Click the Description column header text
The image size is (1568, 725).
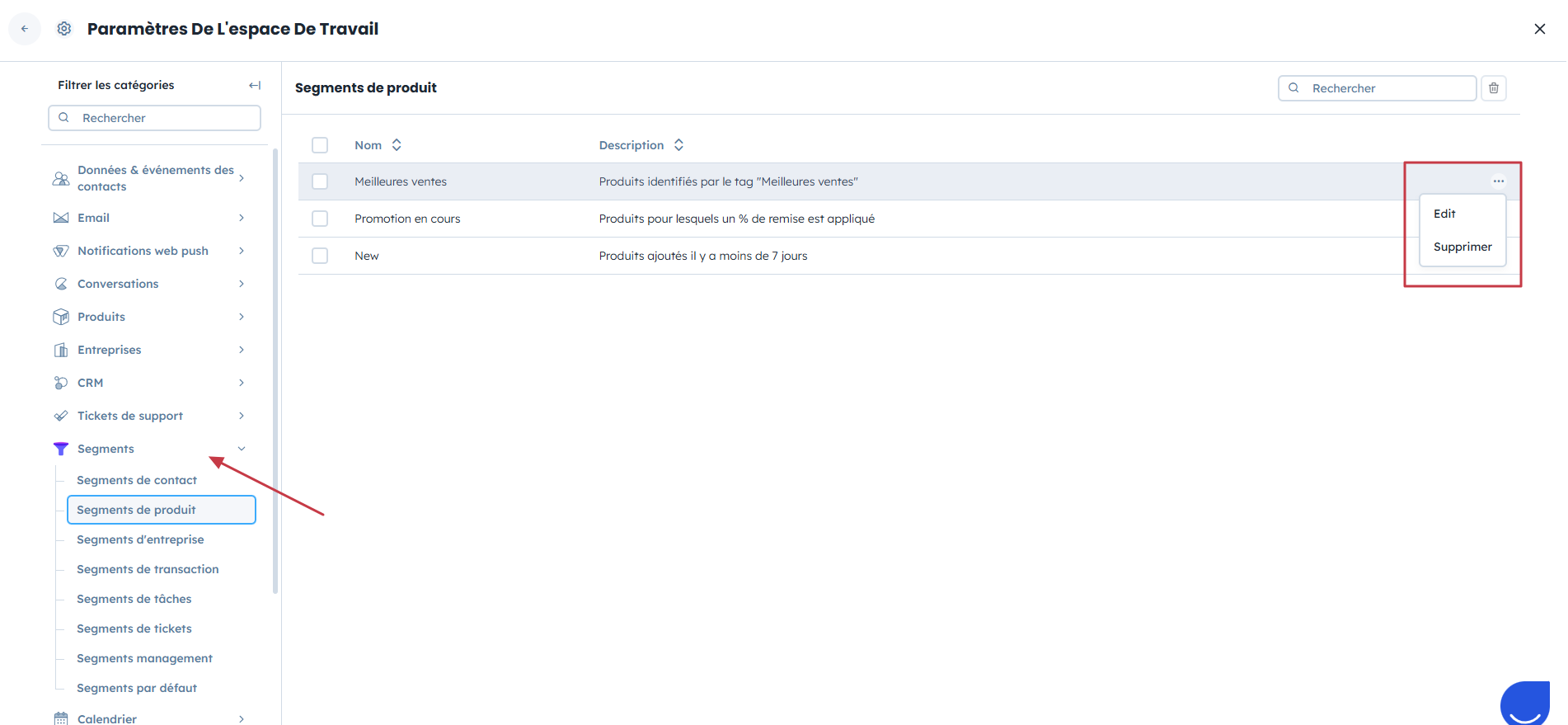coord(631,145)
